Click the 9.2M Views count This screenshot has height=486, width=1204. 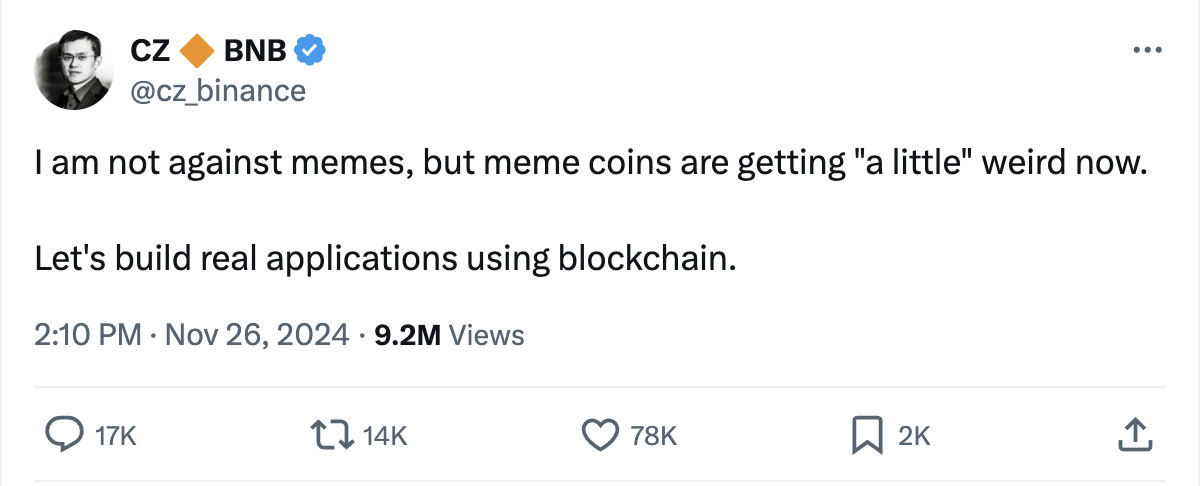pos(448,335)
